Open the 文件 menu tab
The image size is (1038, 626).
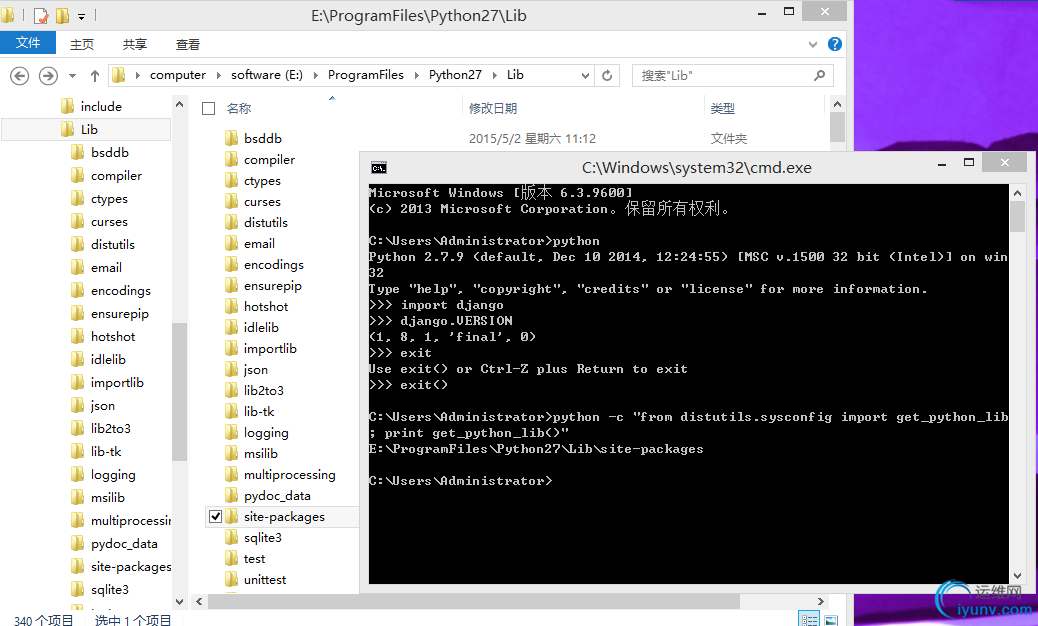[28, 43]
